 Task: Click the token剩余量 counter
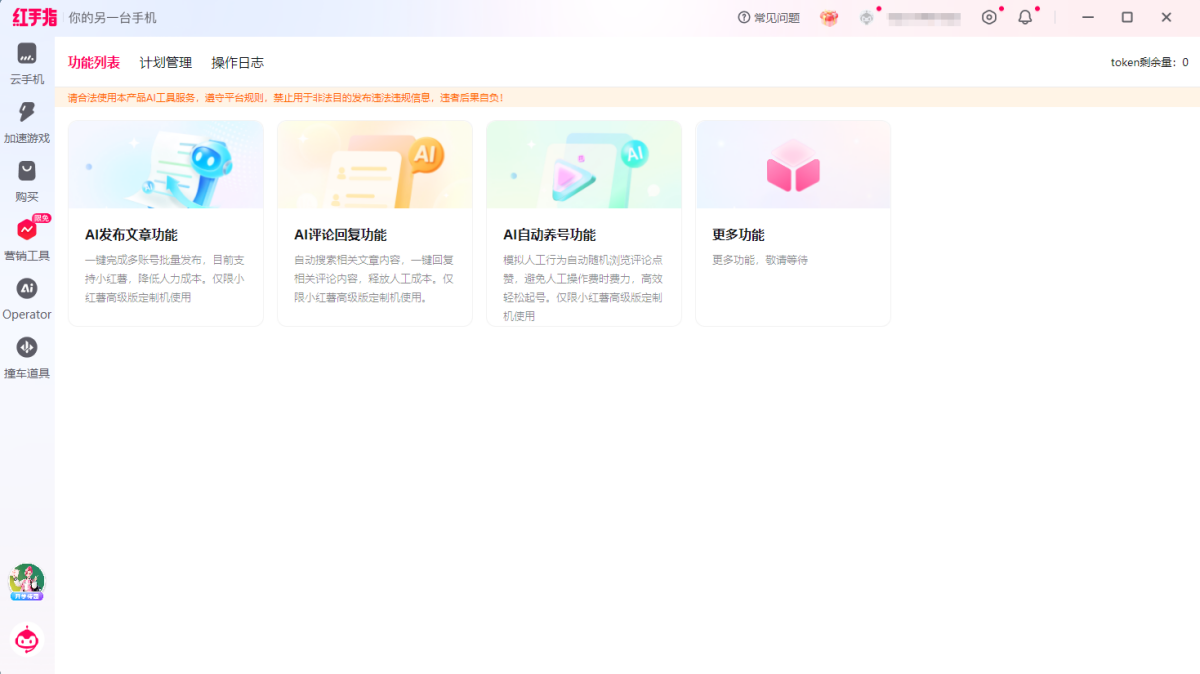[x=1150, y=62]
